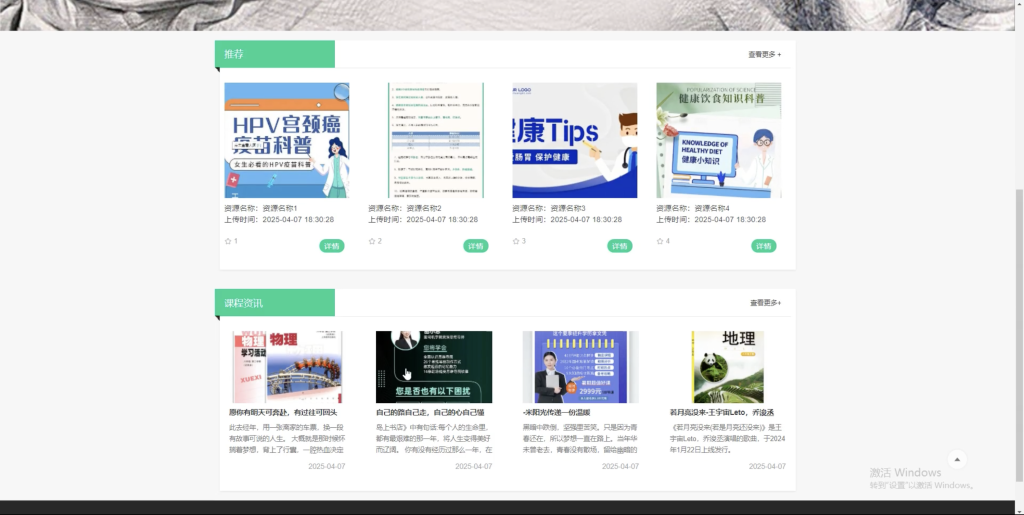1024x515 pixels.
Task: Click the upload time under 资源名称1
Action: pyautogui.click(x=279, y=220)
